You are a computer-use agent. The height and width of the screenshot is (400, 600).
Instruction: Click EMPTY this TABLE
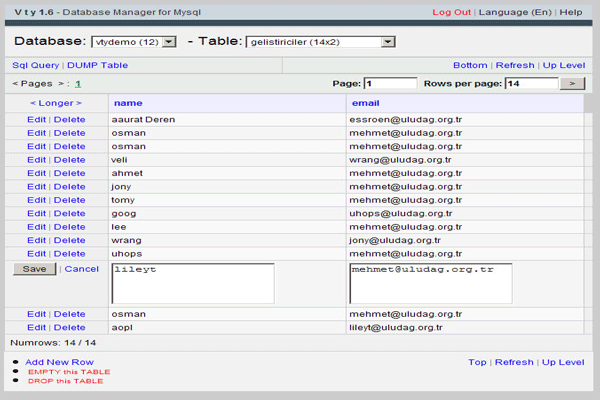[69, 372]
